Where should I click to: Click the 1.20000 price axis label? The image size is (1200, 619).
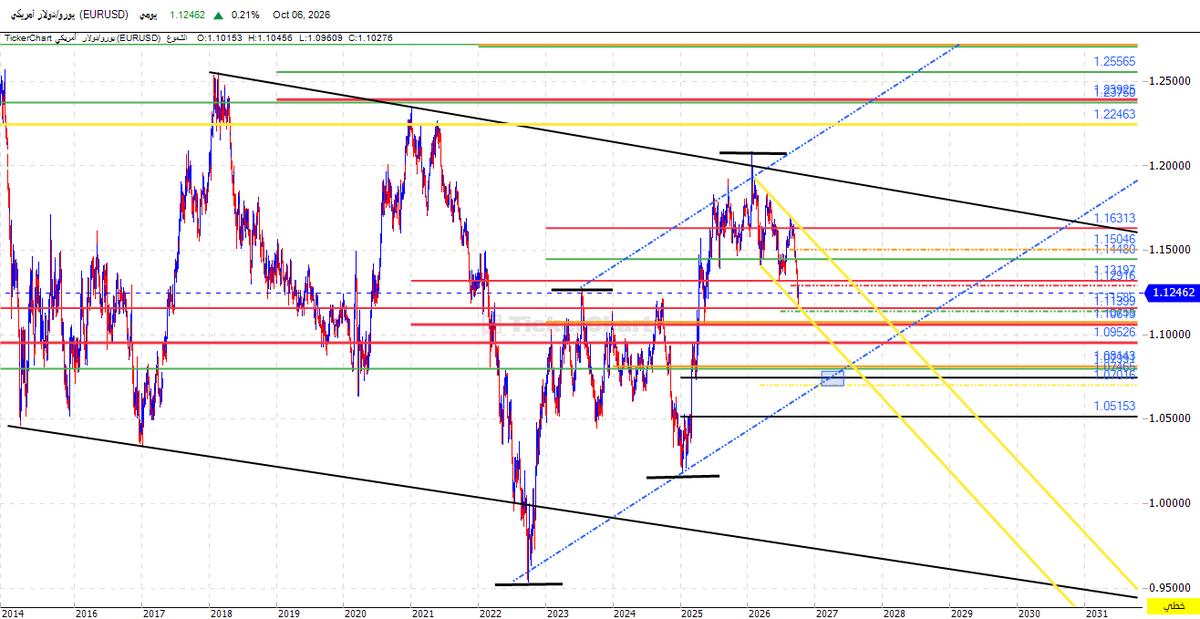[1168, 165]
